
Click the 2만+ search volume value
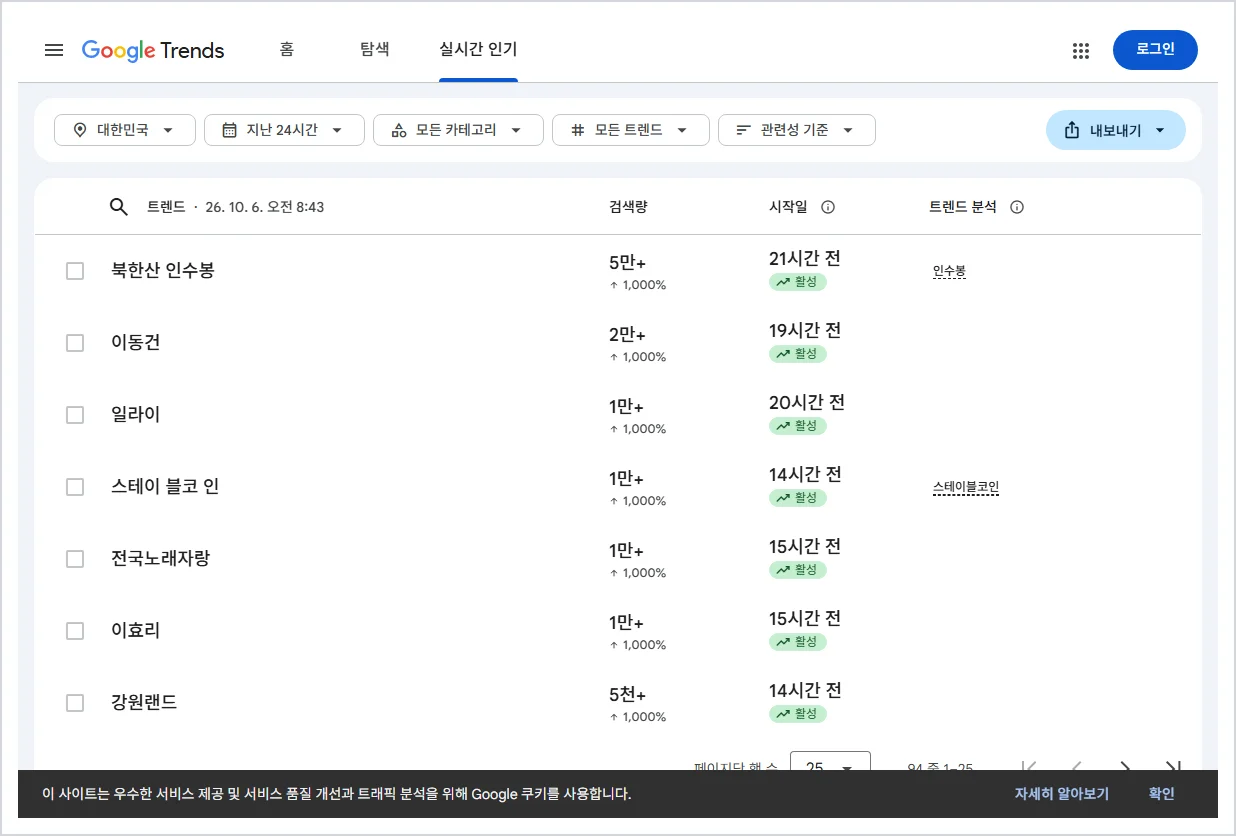coord(628,335)
